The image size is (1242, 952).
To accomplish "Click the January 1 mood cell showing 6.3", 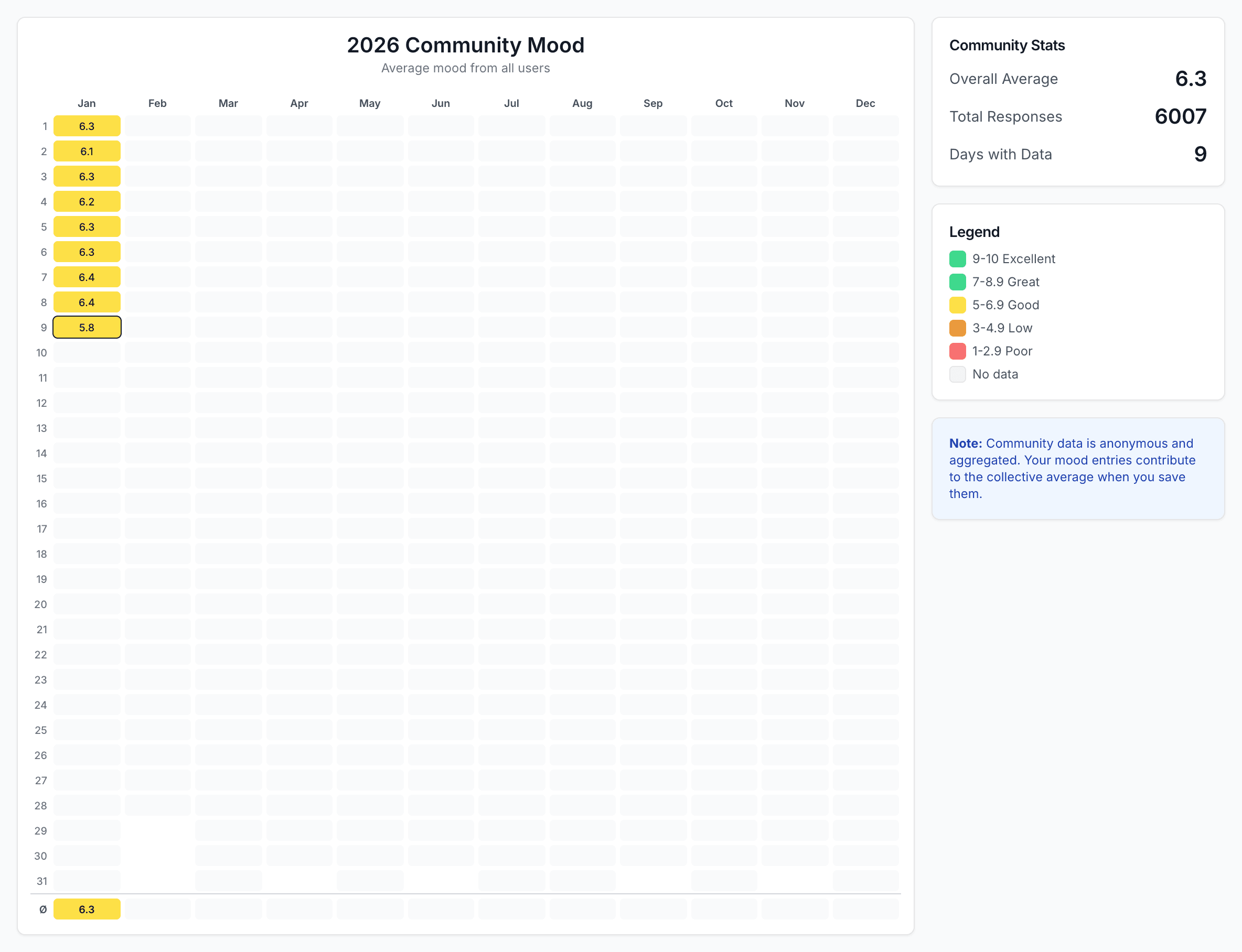I will [87, 126].
